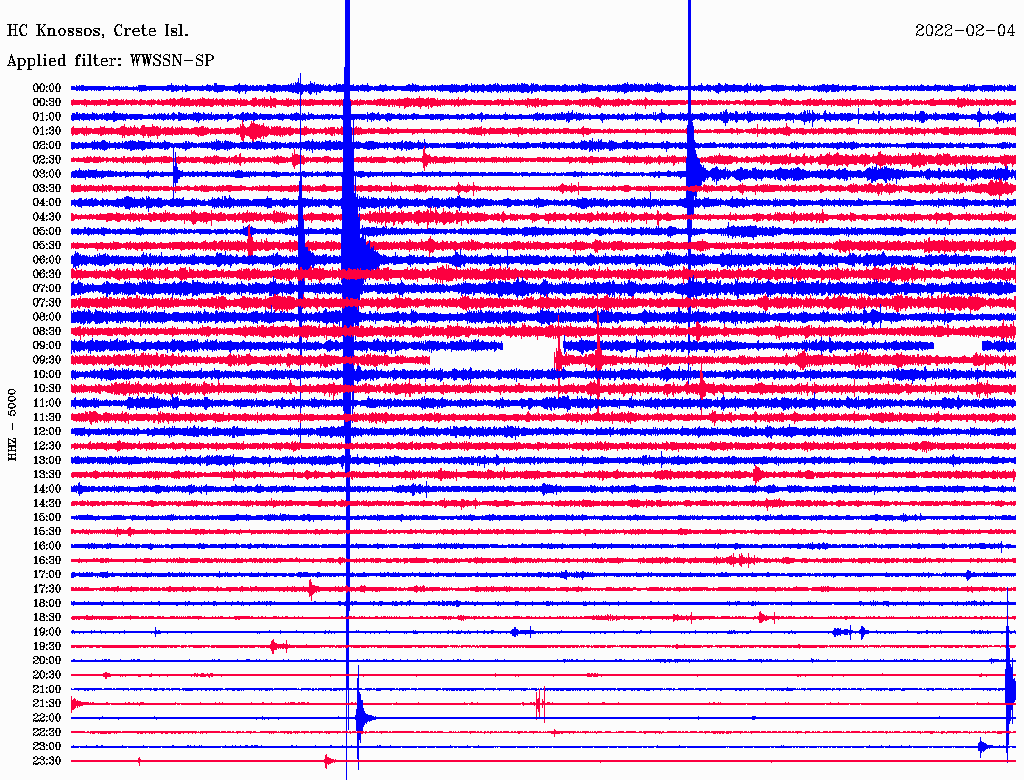Select the 00:30 time label
The width and height of the screenshot is (1024, 780).
pyautogui.click(x=47, y=103)
